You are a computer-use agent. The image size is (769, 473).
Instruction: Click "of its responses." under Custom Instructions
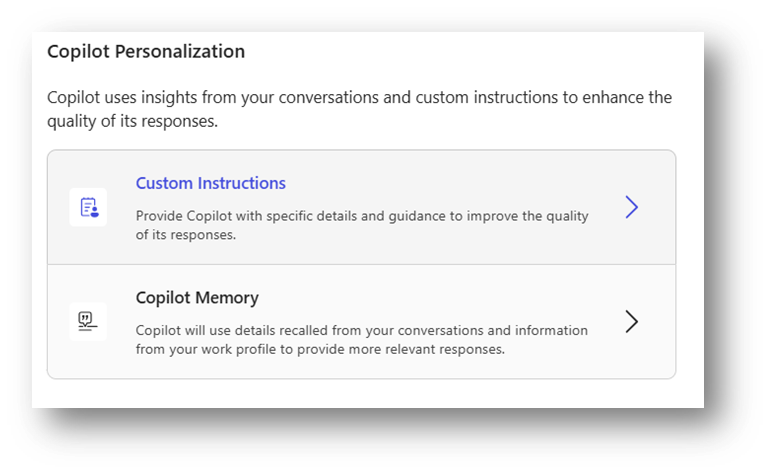coord(186,235)
